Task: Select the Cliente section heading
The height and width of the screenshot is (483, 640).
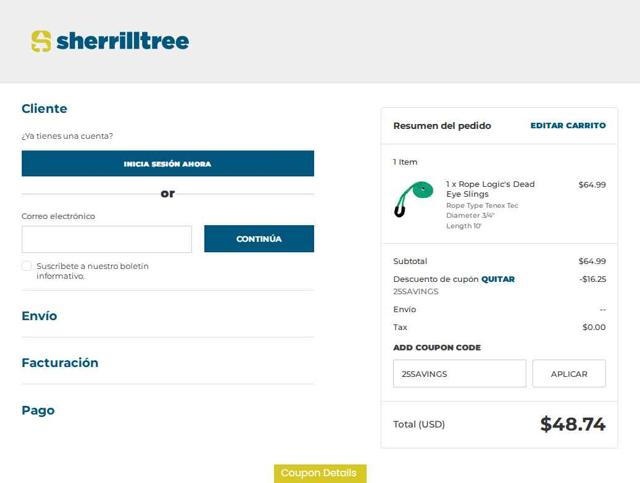Action: [45, 109]
